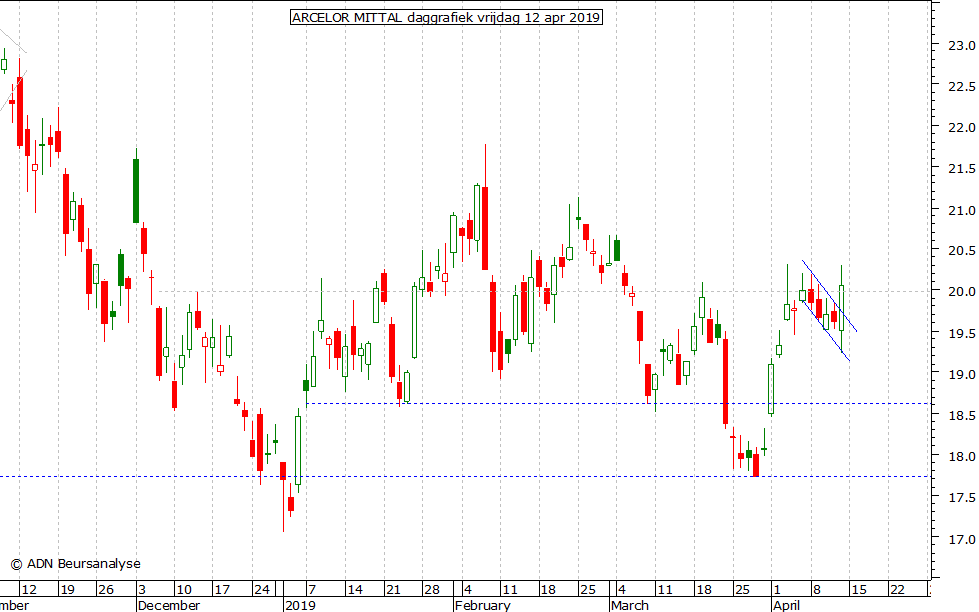Click the chart title ARCELOR MITTAL daggrafiek

click(446, 17)
